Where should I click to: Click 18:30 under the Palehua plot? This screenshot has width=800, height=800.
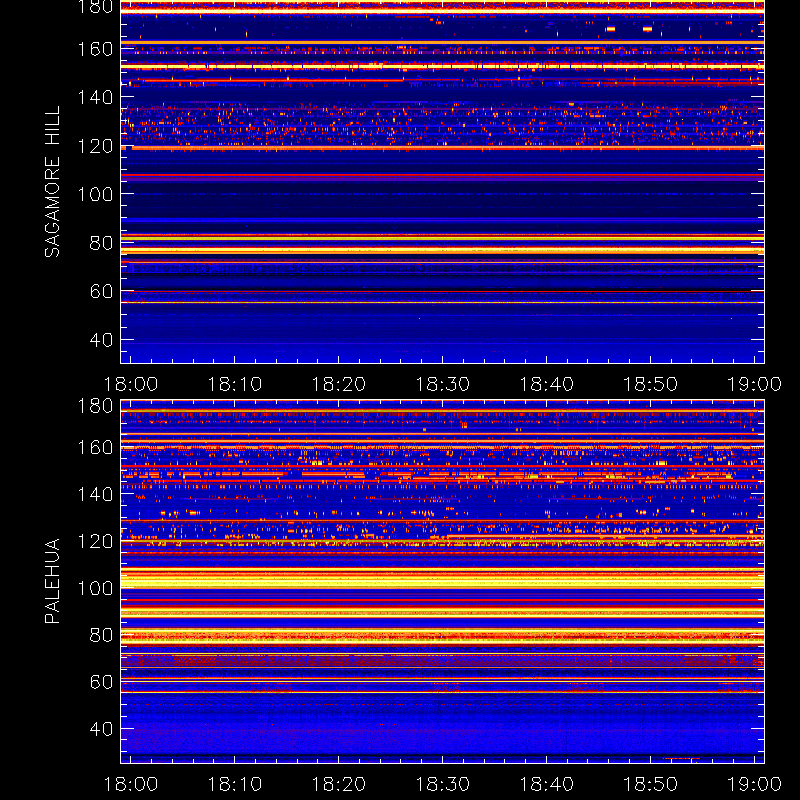pyautogui.click(x=442, y=784)
